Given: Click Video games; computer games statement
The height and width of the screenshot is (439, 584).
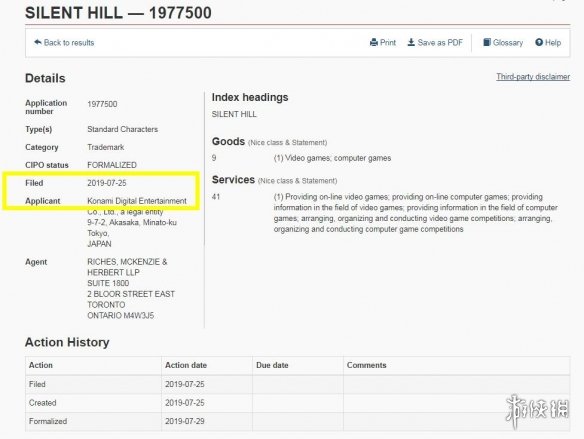Looking at the screenshot, I should (332, 158).
